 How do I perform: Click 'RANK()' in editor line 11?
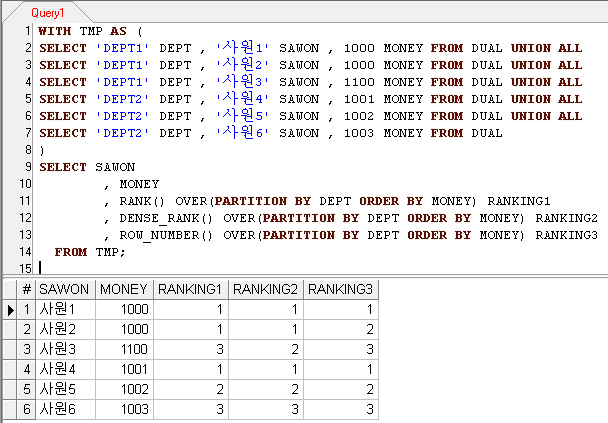[x=142, y=201]
